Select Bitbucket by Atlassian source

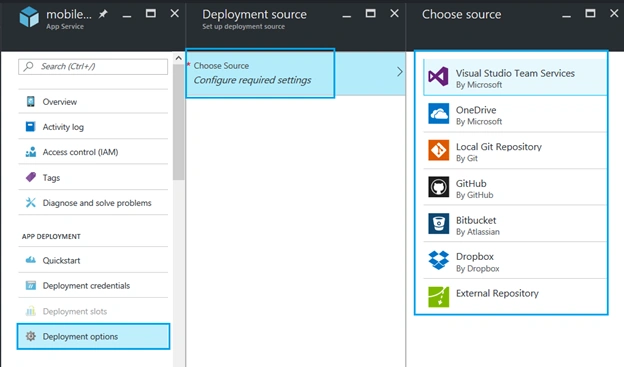[515, 224]
